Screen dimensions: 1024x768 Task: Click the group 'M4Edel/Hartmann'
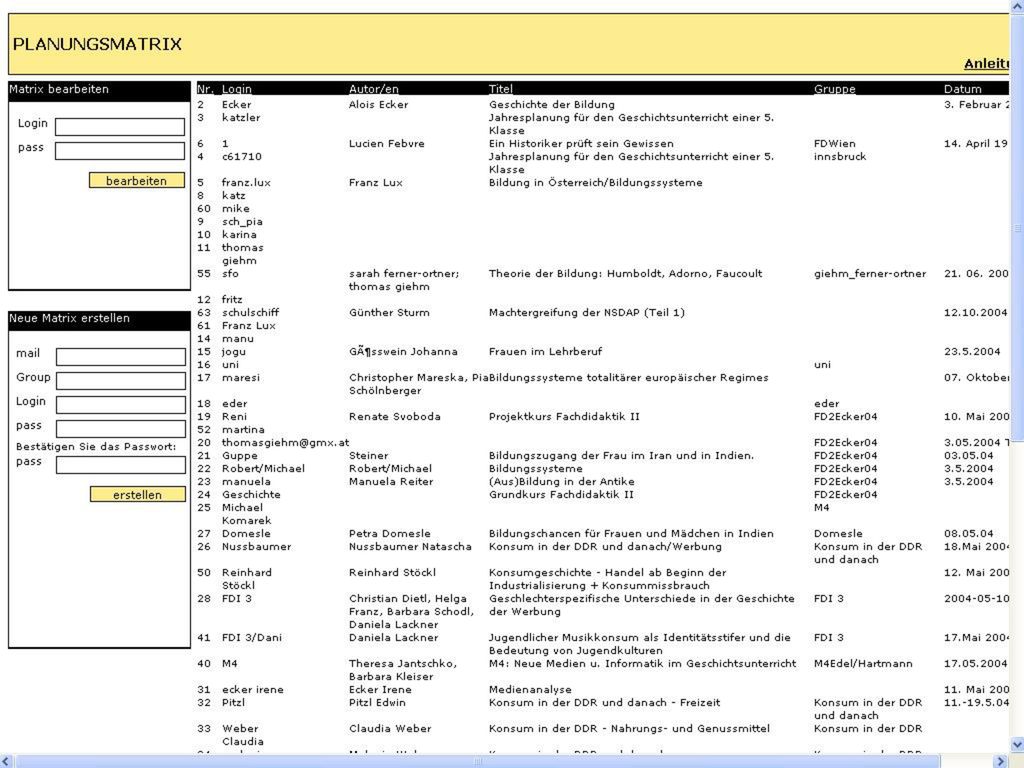pos(863,664)
